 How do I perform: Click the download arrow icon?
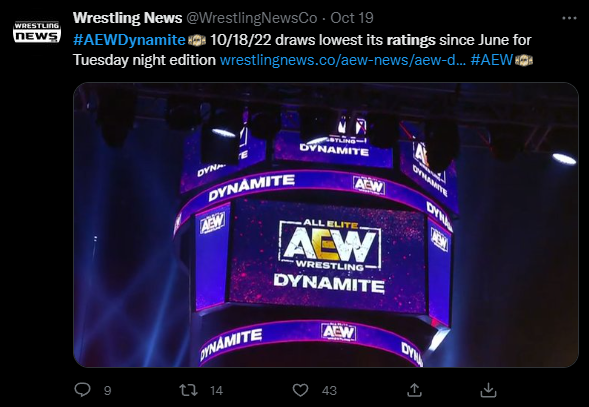[x=488, y=390]
